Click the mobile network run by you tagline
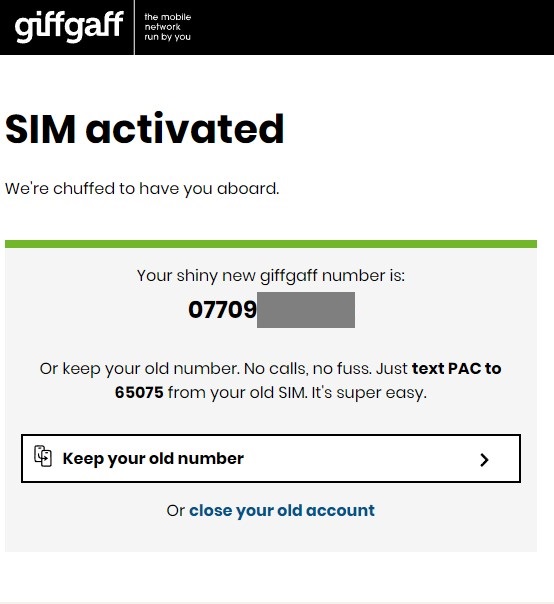This screenshot has width=554, height=604. (168, 27)
